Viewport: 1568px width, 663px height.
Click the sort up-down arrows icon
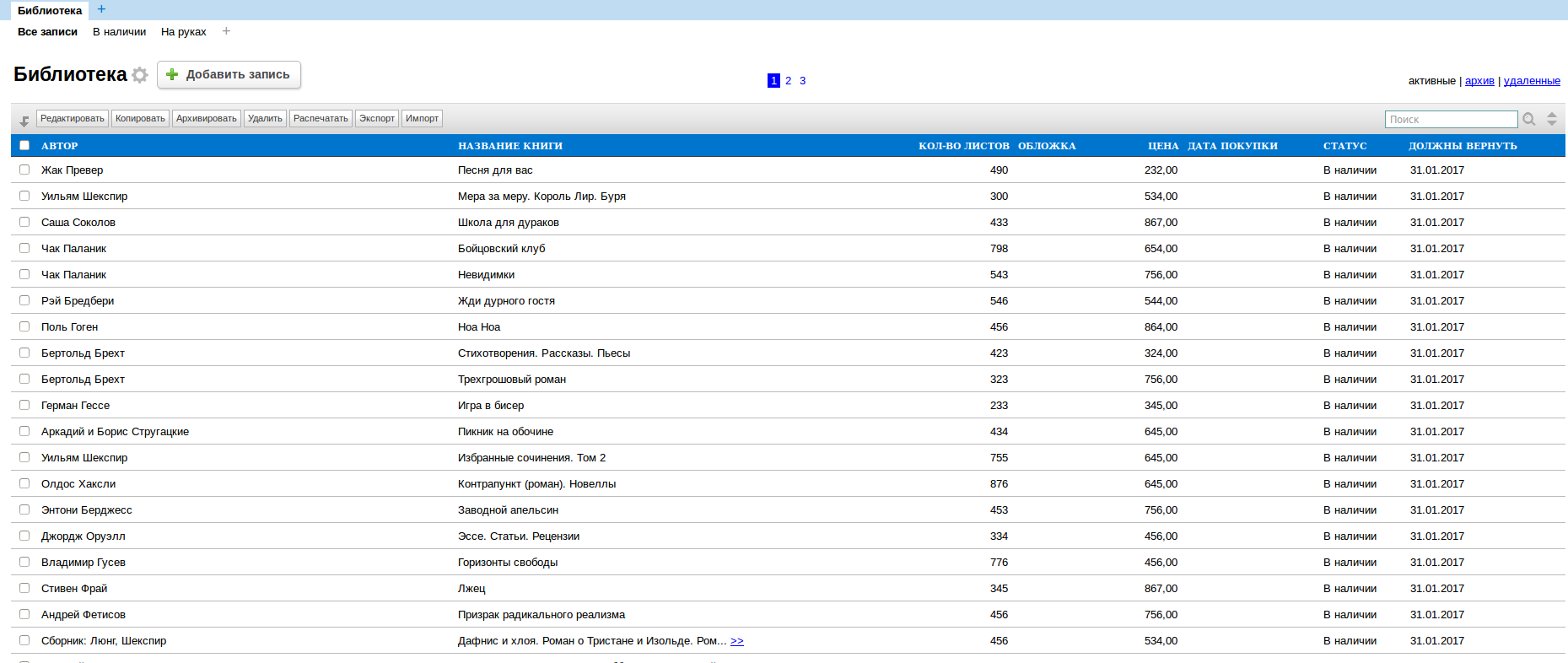tap(1552, 119)
